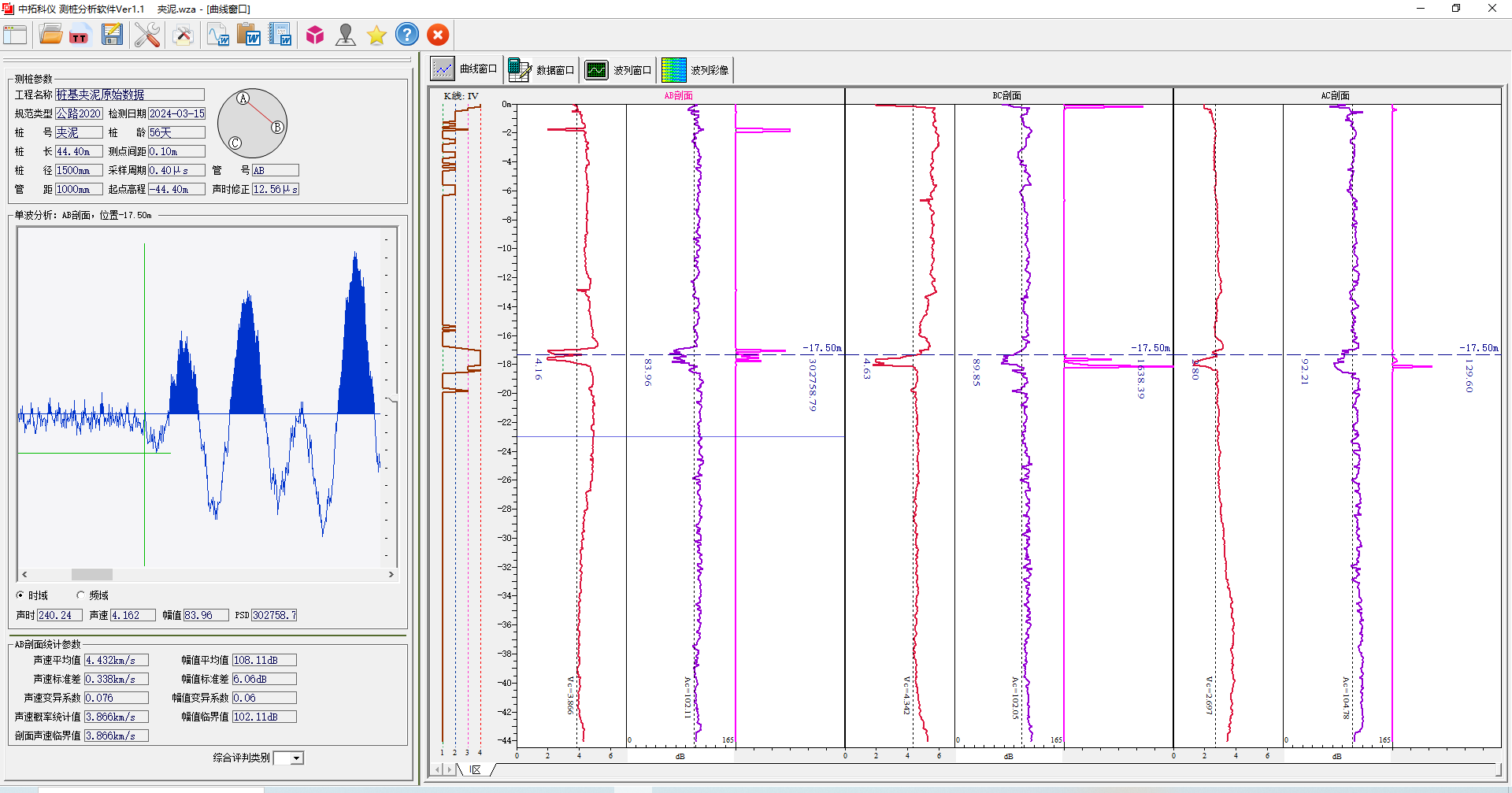Open a file with the folder icon
The height and width of the screenshot is (793, 1512).
pyautogui.click(x=50, y=35)
